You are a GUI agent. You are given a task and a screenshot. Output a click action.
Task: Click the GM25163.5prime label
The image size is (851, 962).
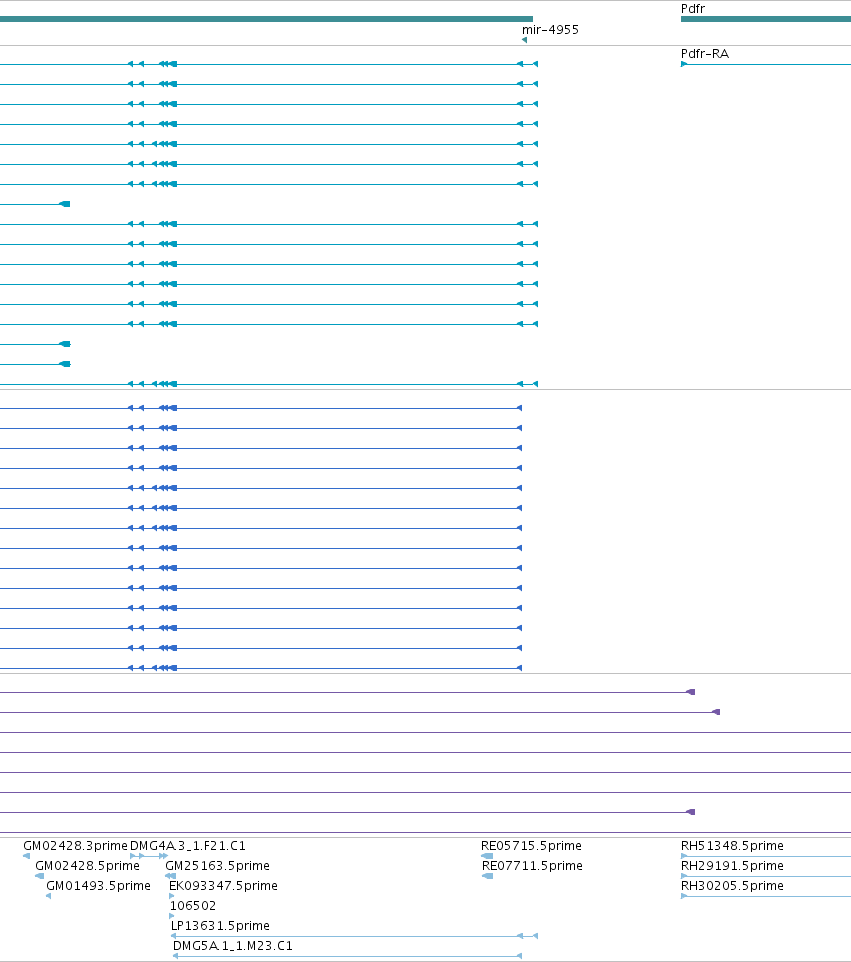click(x=217, y=866)
